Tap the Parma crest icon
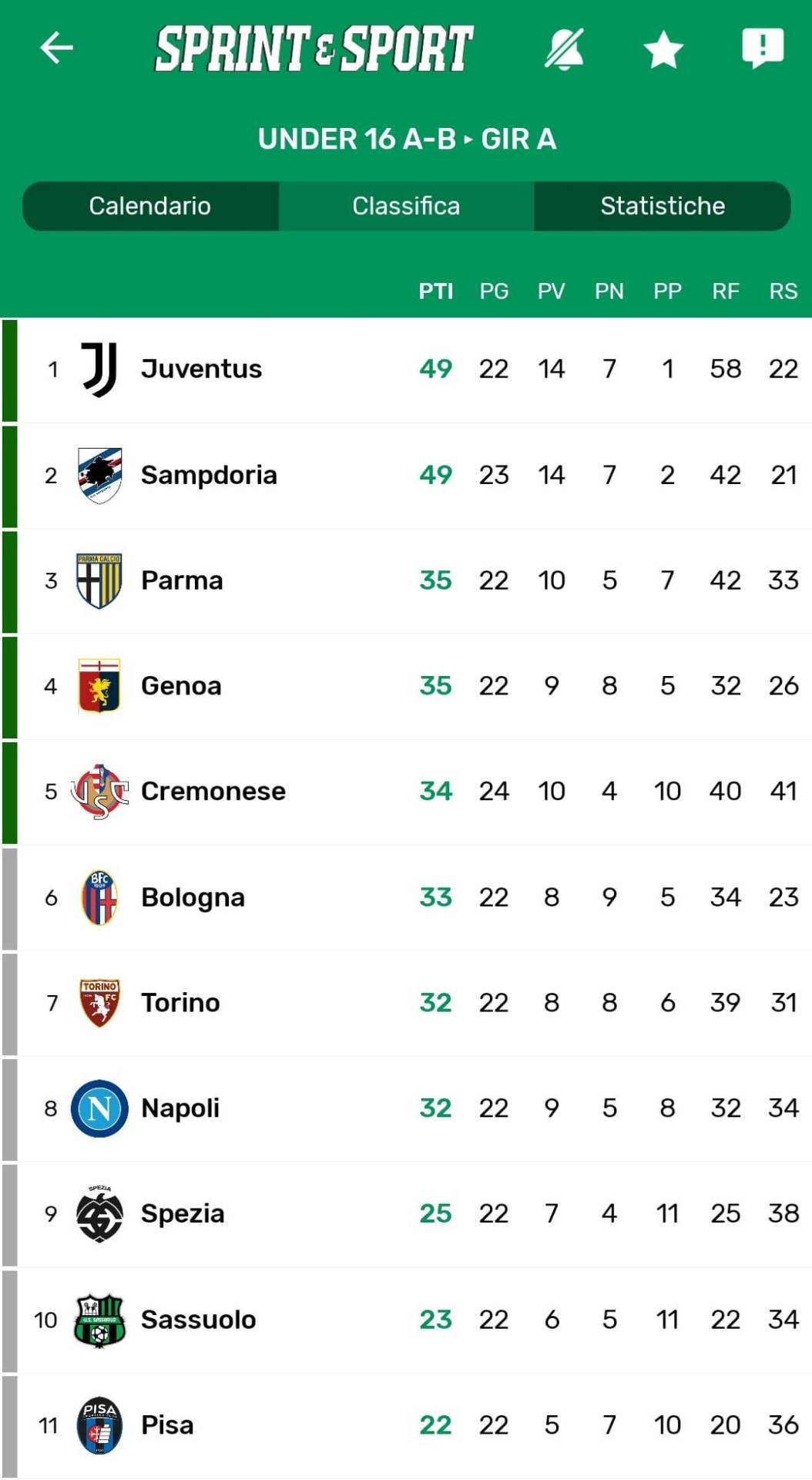 [99, 580]
